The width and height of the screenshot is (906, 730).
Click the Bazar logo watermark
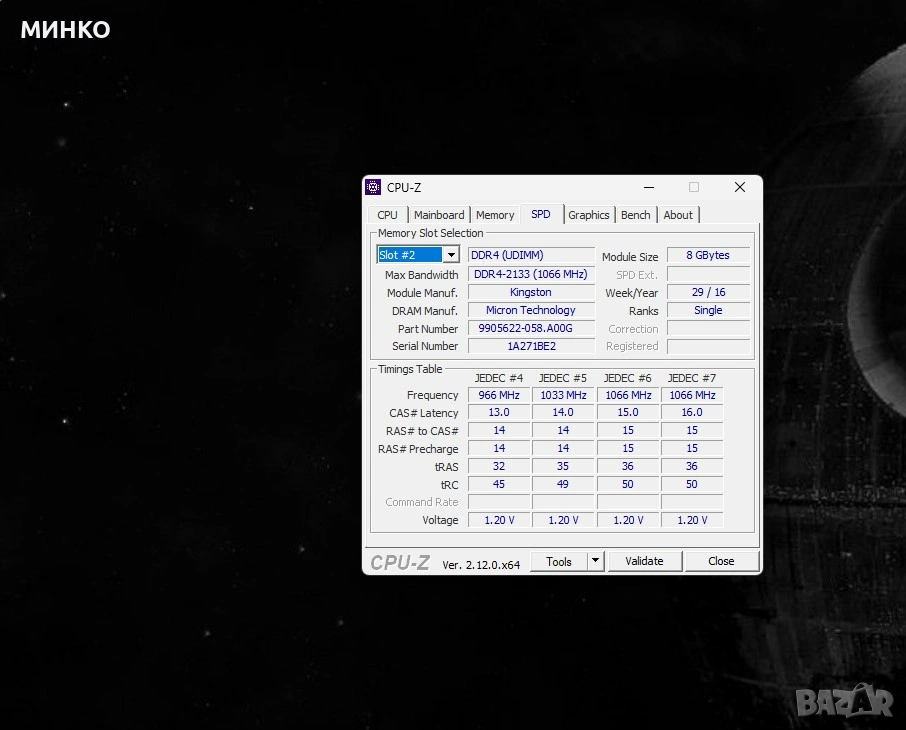(x=846, y=703)
